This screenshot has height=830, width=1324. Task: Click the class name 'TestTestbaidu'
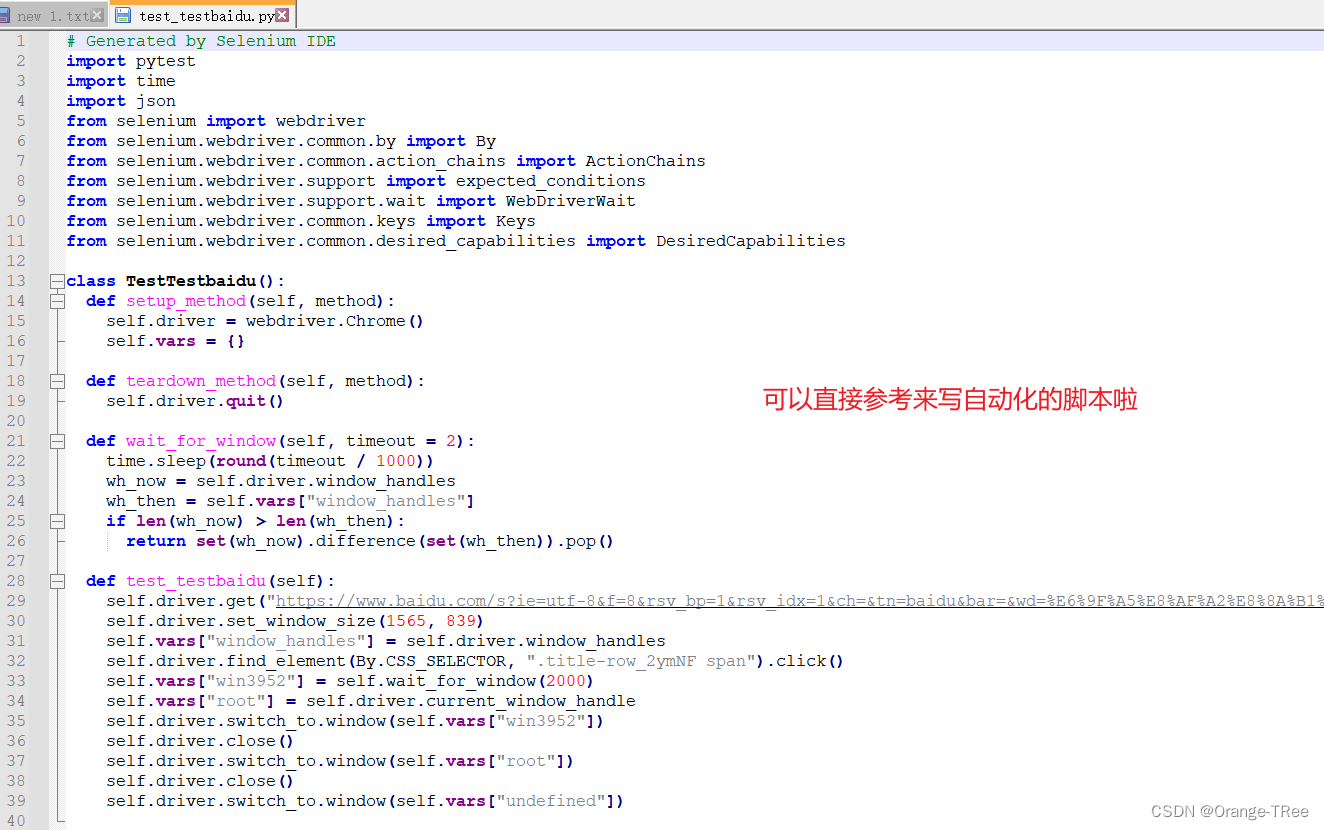(191, 281)
